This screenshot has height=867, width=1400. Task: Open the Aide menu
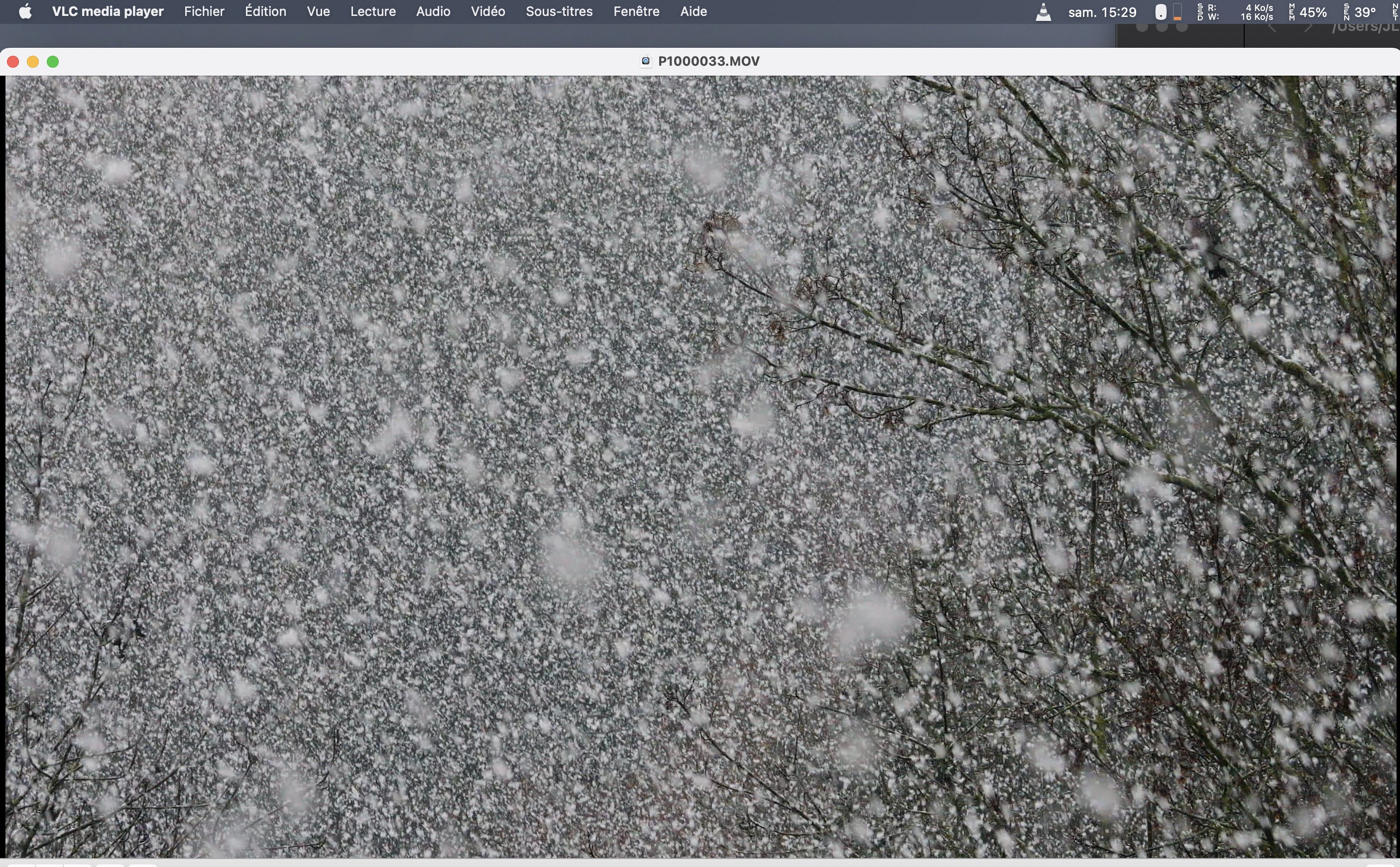[x=694, y=11]
